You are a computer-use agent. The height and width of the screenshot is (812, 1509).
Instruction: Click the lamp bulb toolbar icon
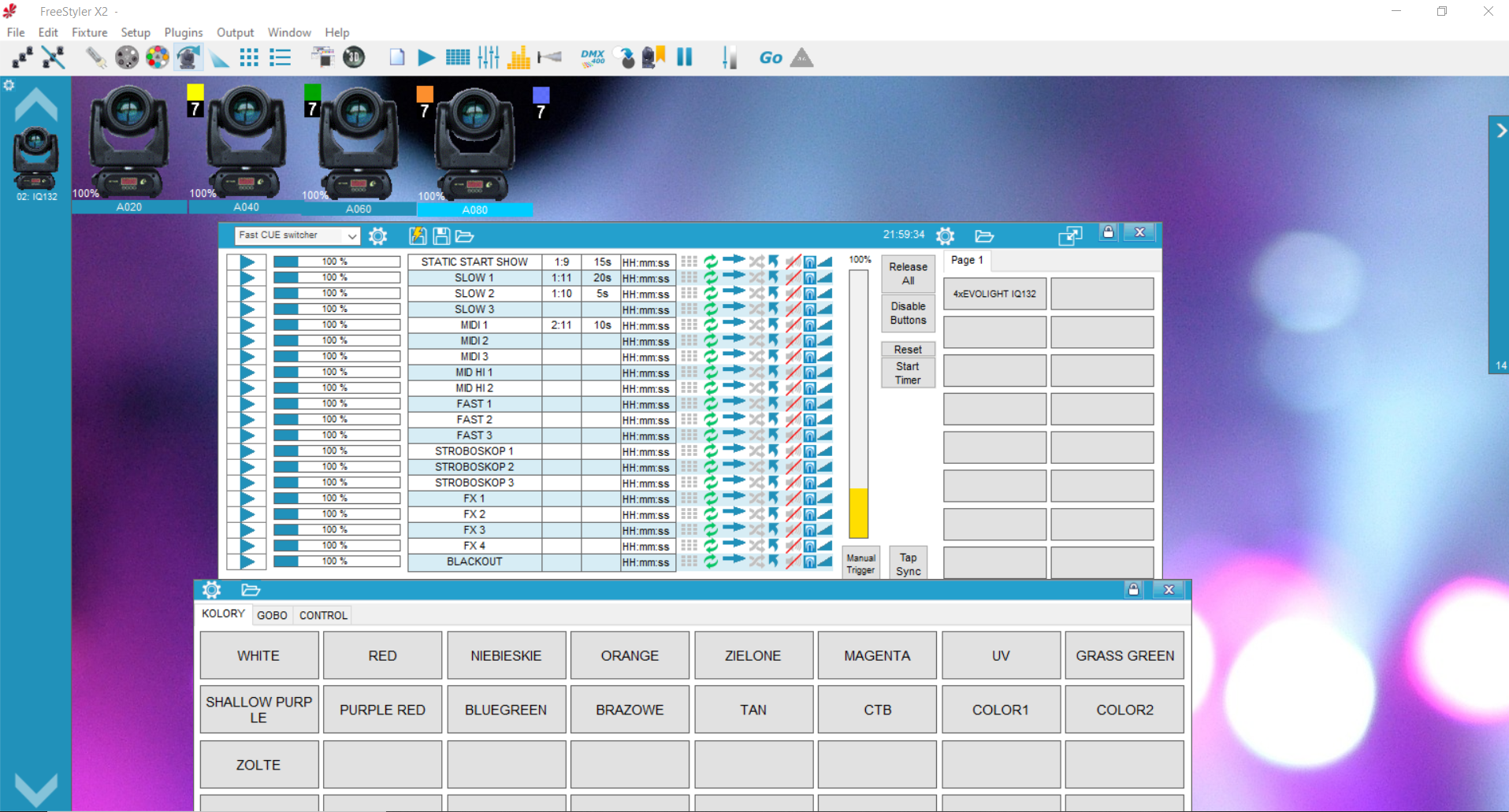[x=95, y=57]
